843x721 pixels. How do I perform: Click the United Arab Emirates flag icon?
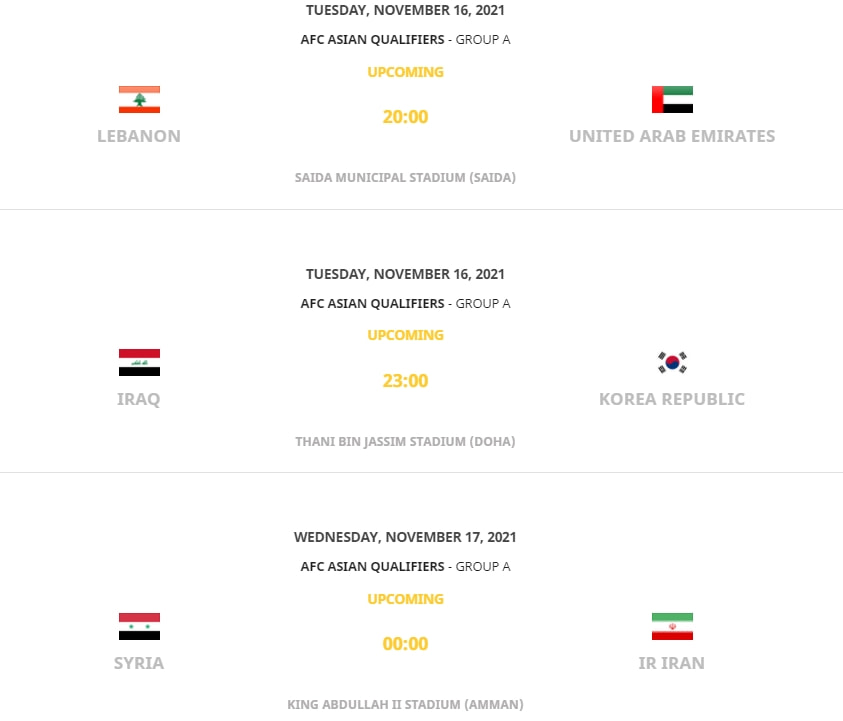click(672, 99)
